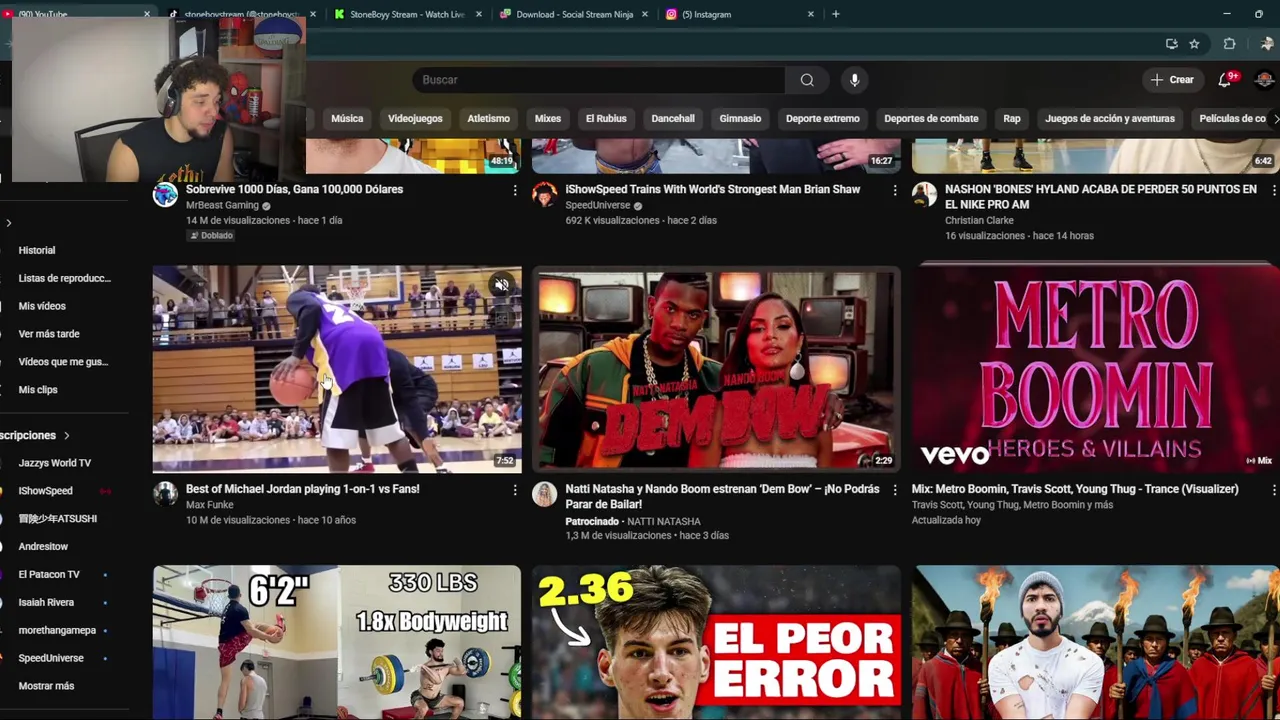Open MrBeast Gaming channel avatar
1280x720 pixels.
(165, 194)
